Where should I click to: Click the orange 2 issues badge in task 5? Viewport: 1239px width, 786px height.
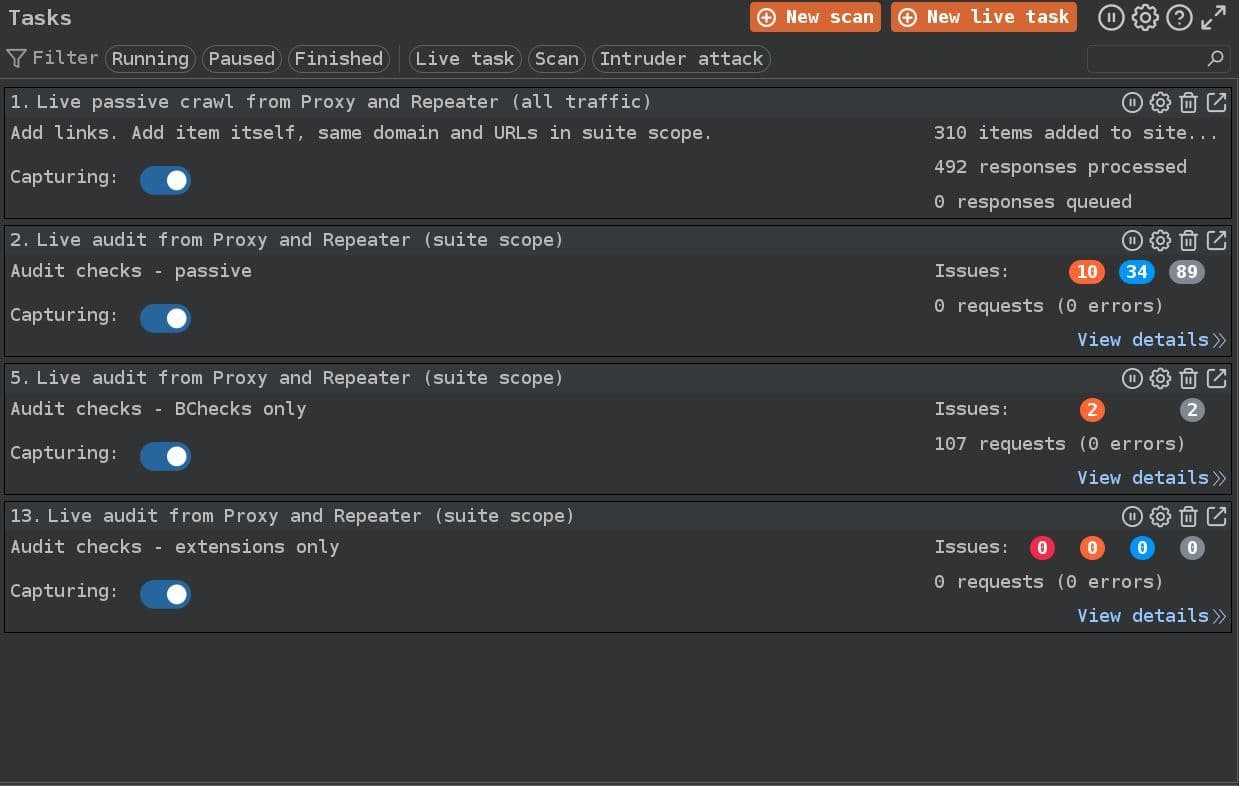[x=1092, y=410]
